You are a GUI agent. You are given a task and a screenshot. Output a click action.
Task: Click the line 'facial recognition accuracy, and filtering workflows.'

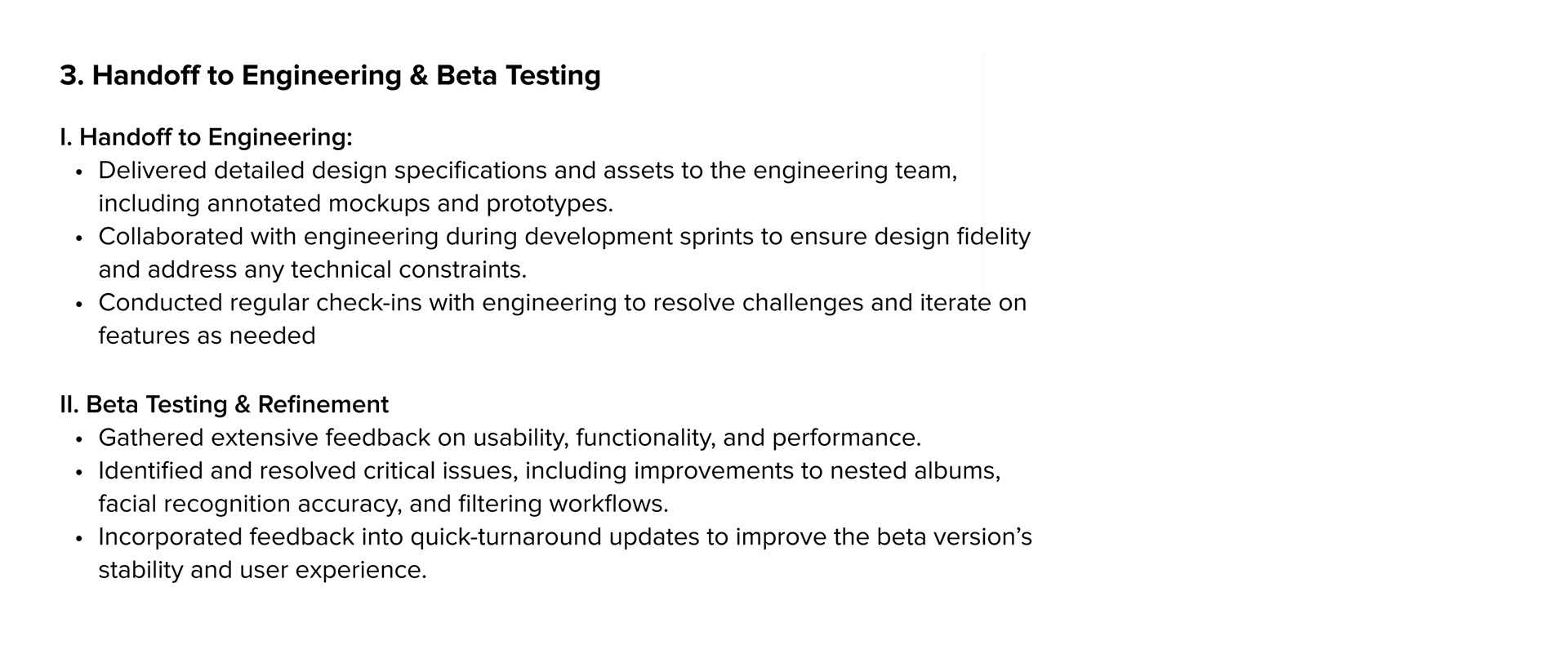point(383,504)
